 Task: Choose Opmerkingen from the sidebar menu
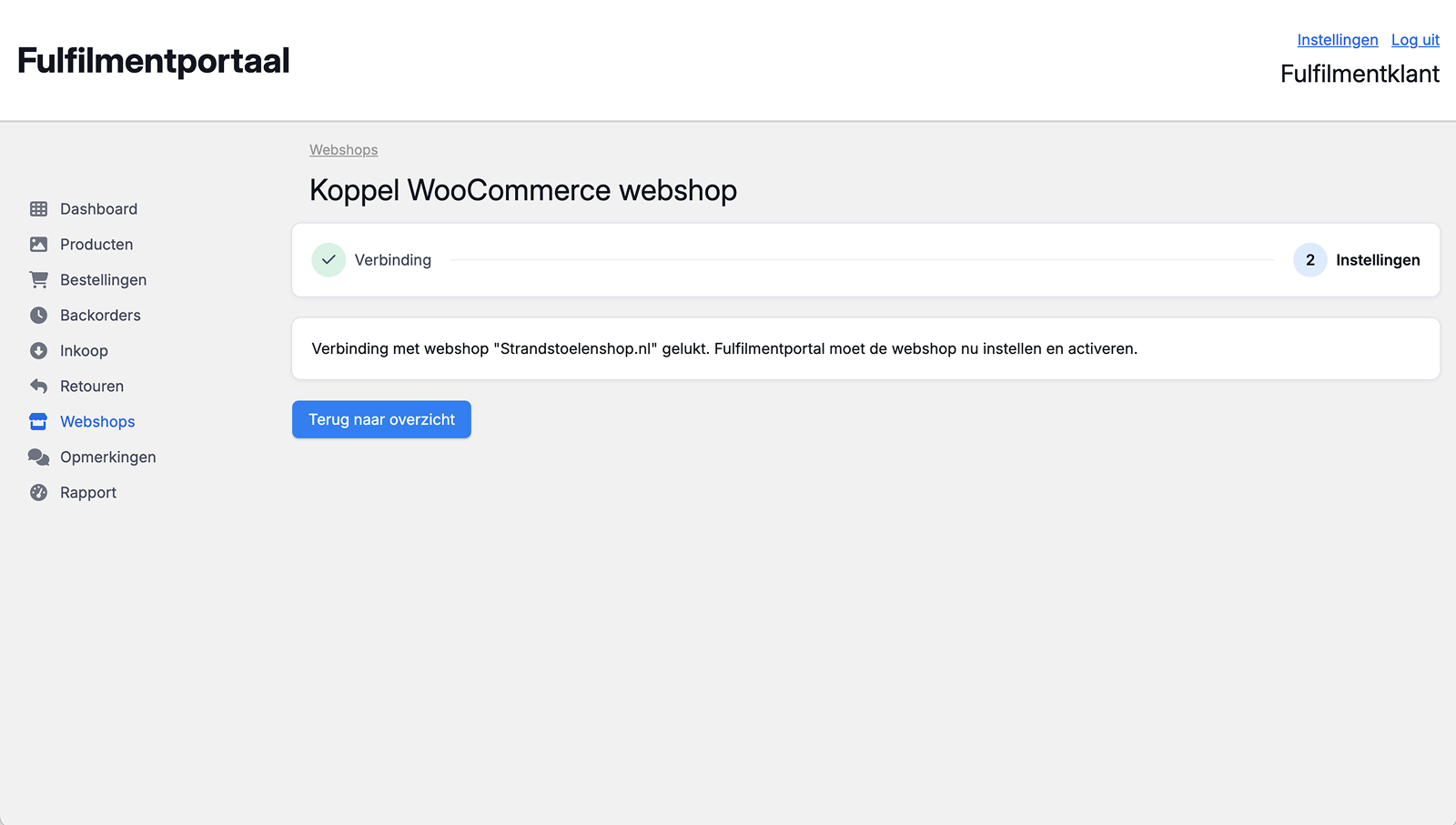107,457
